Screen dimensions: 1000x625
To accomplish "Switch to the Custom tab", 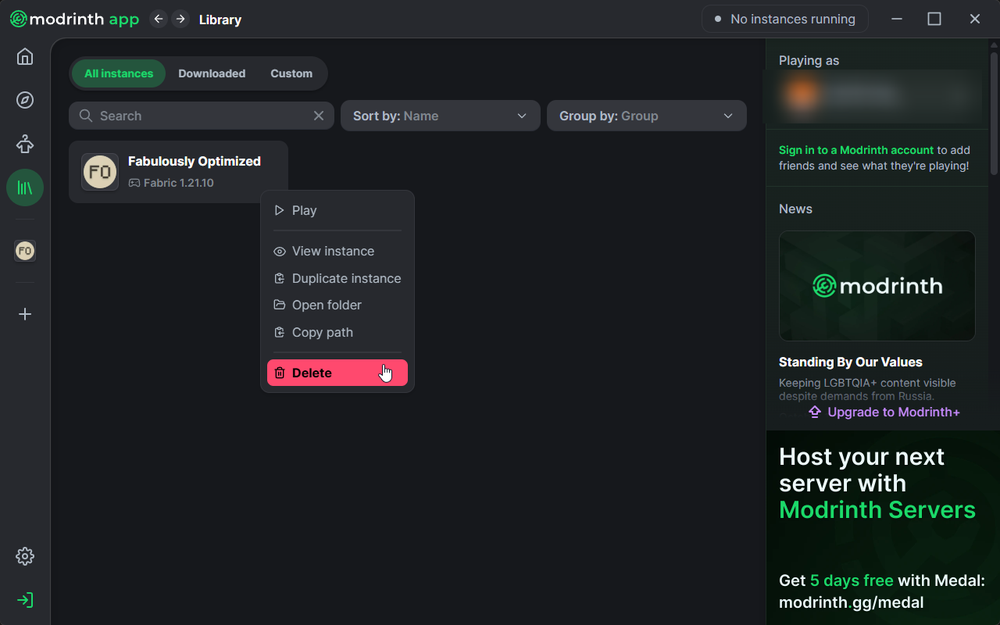I will coord(291,74).
